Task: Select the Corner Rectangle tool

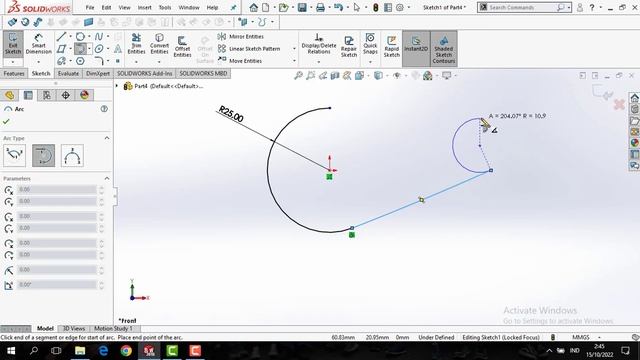Action: pyautogui.click(x=61, y=49)
